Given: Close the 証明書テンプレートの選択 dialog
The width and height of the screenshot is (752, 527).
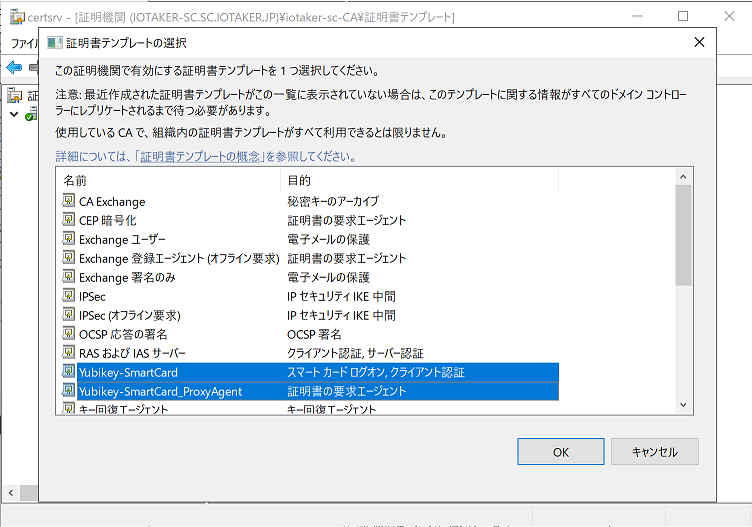Looking at the screenshot, I should tap(698, 43).
